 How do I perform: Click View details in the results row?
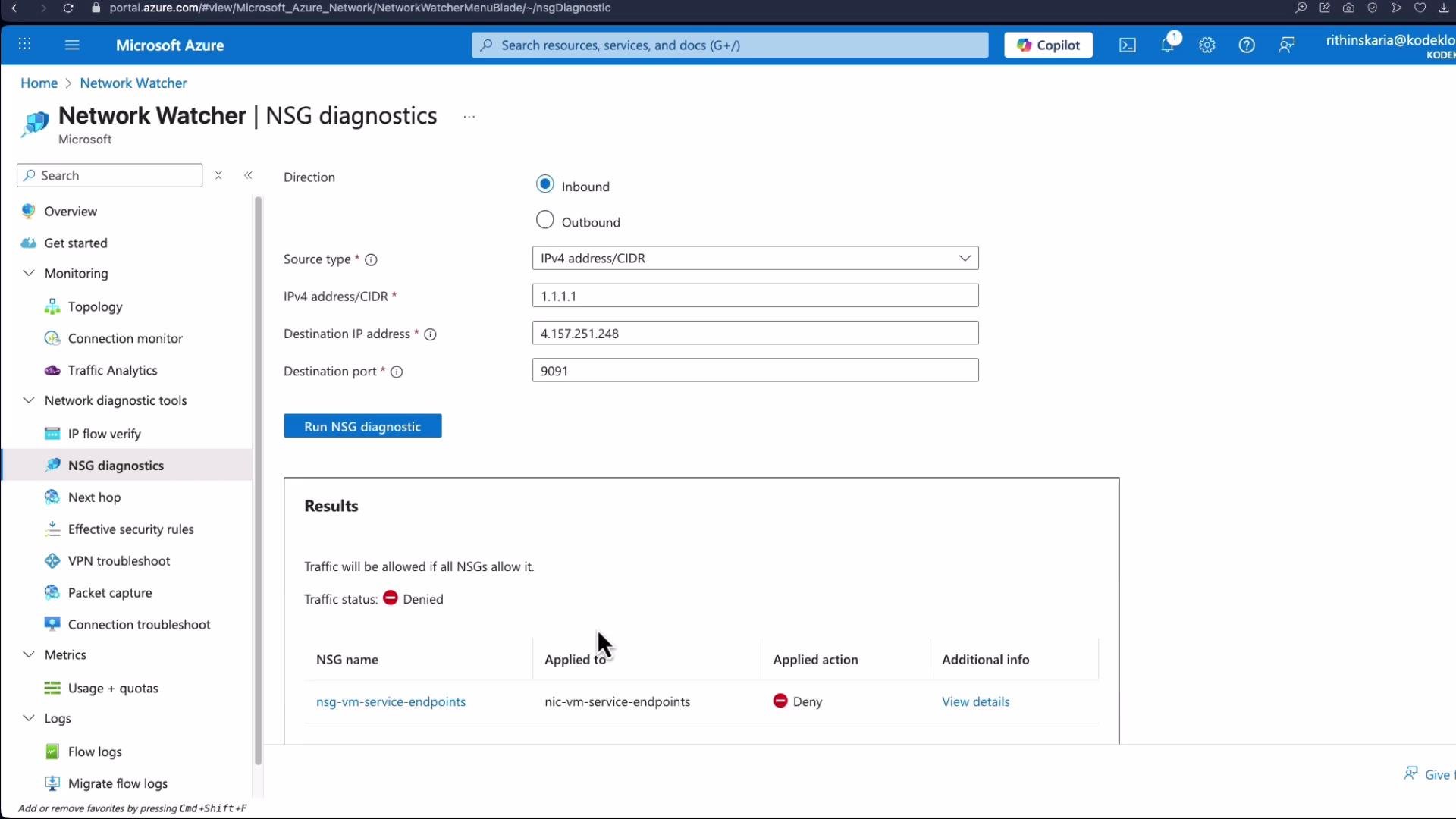tap(975, 701)
